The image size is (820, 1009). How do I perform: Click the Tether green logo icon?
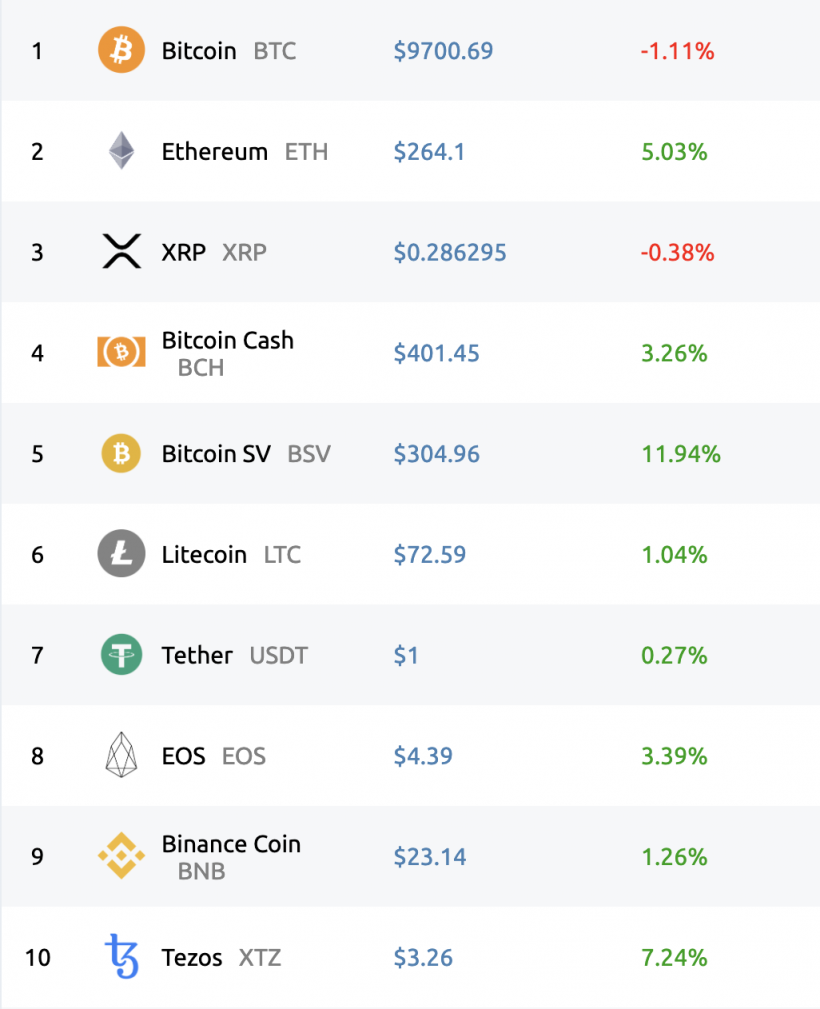click(x=121, y=655)
